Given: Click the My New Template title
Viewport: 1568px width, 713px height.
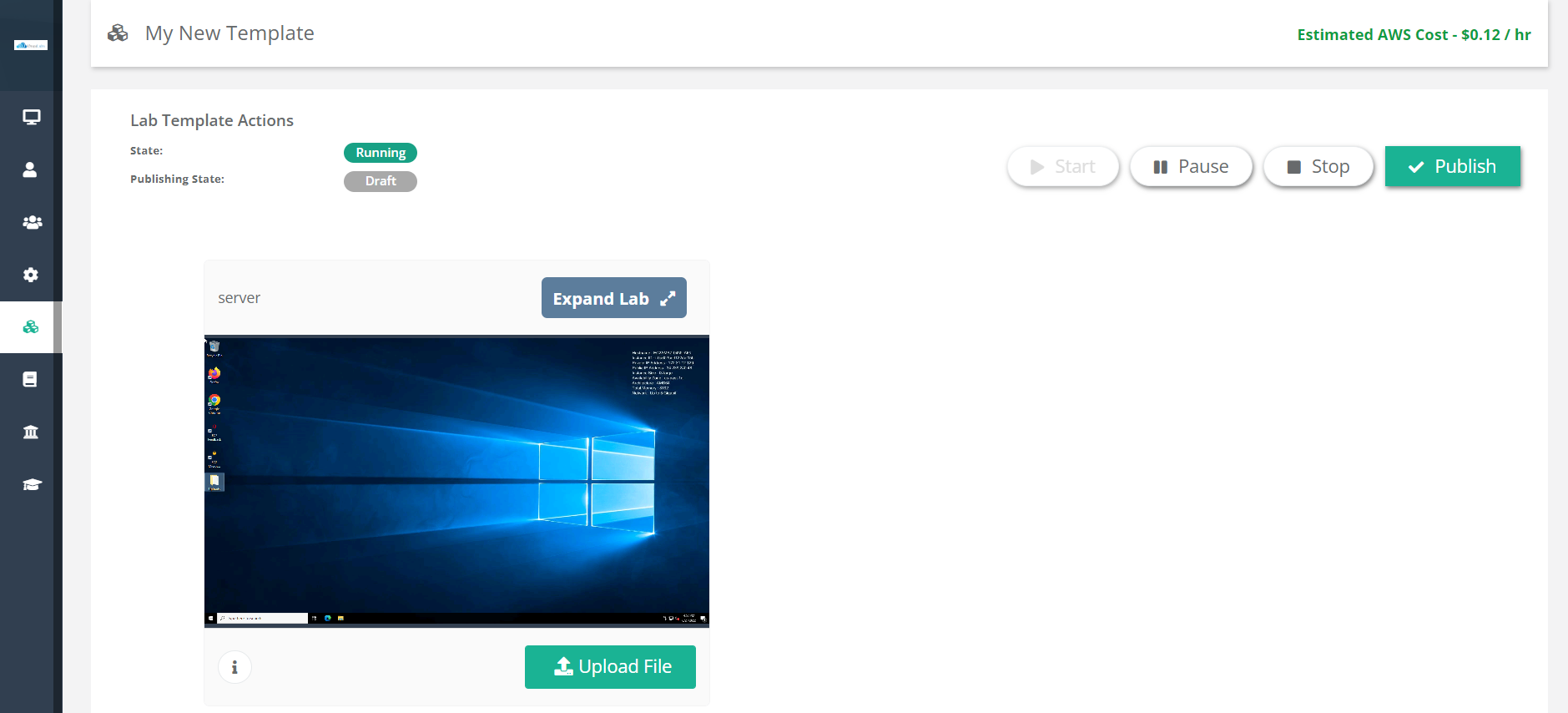Looking at the screenshot, I should click(x=229, y=33).
